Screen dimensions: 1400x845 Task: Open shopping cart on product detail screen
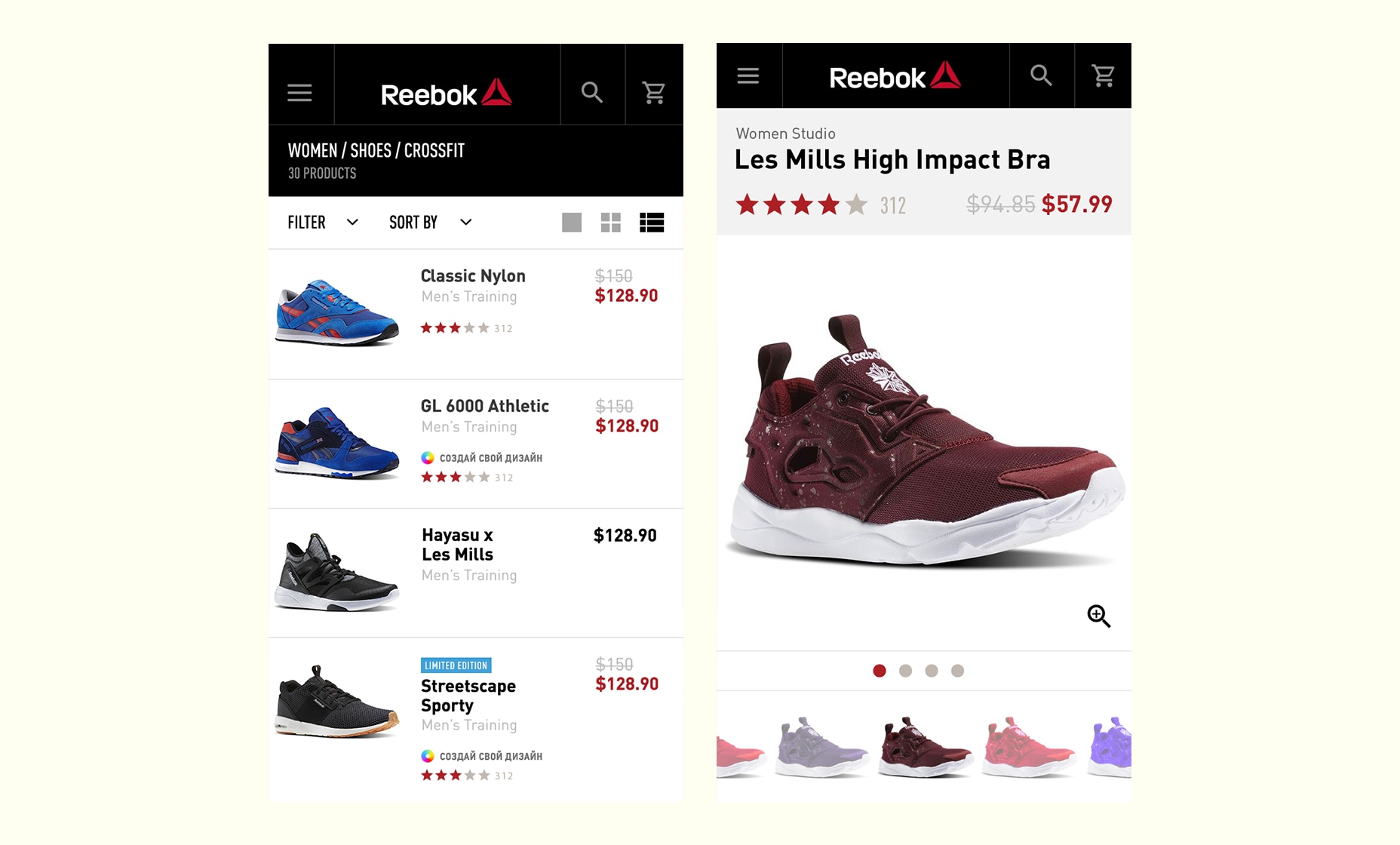pos(1103,75)
